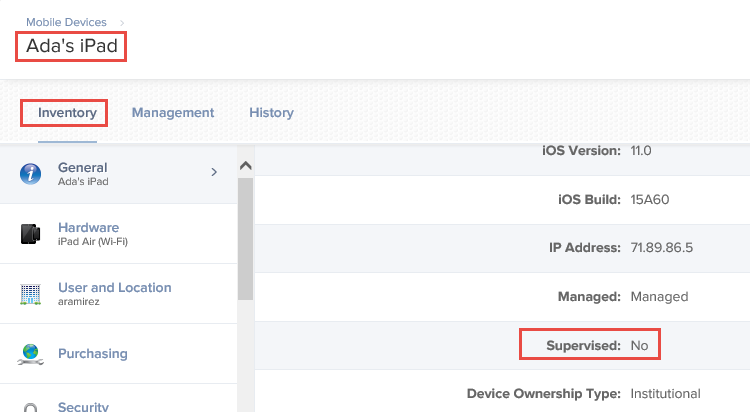The height and width of the screenshot is (412, 750).
Task: Click the sidebar scrollbar thumb
Action: [245, 239]
